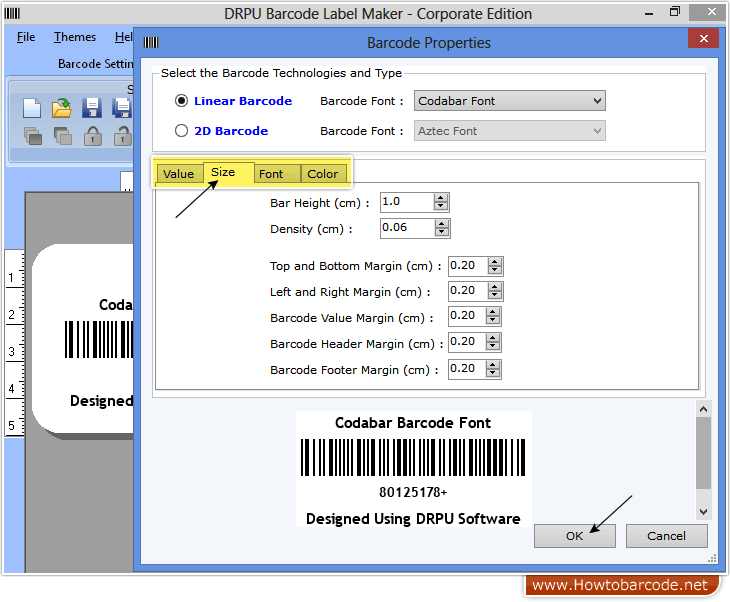Open the Themes menu
730x602 pixels.
(74, 37)
